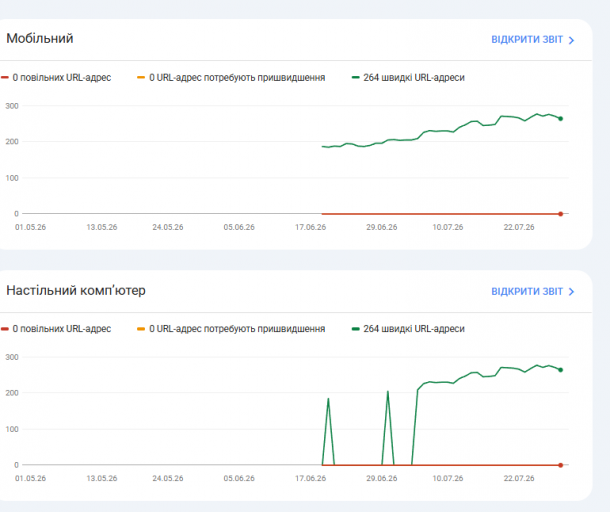Select green fast URLs legend marker in Mobile
Screen dimensions: 610x512
(x=355, y=77)
